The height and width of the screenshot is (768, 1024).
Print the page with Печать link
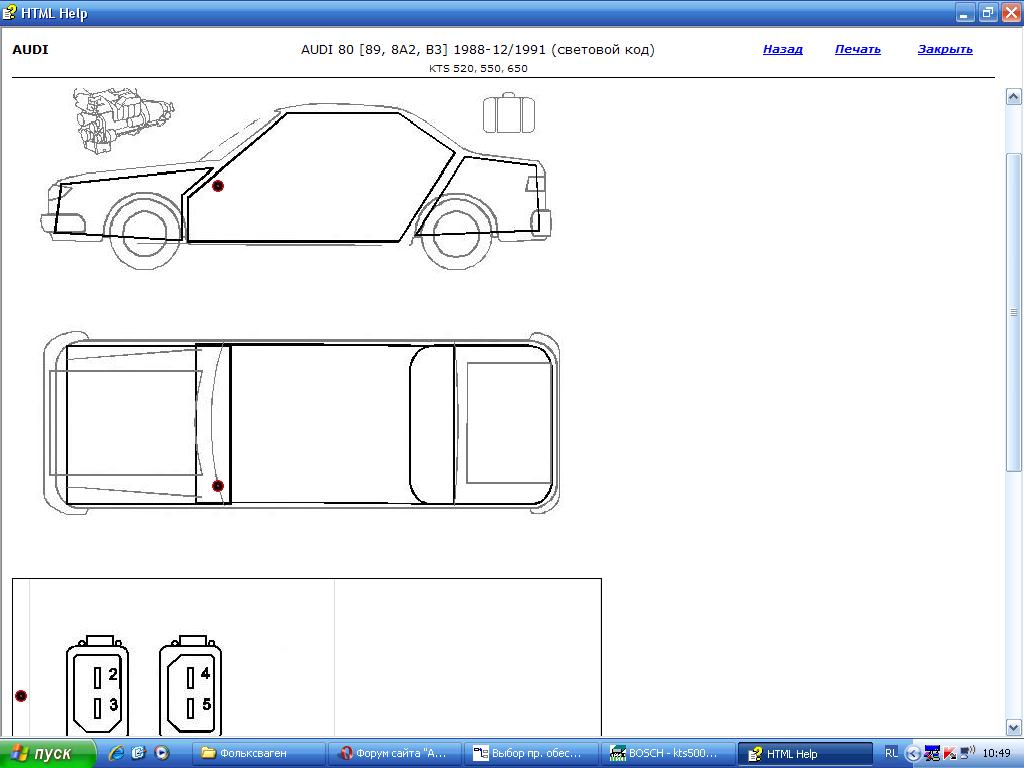[857, 49]
